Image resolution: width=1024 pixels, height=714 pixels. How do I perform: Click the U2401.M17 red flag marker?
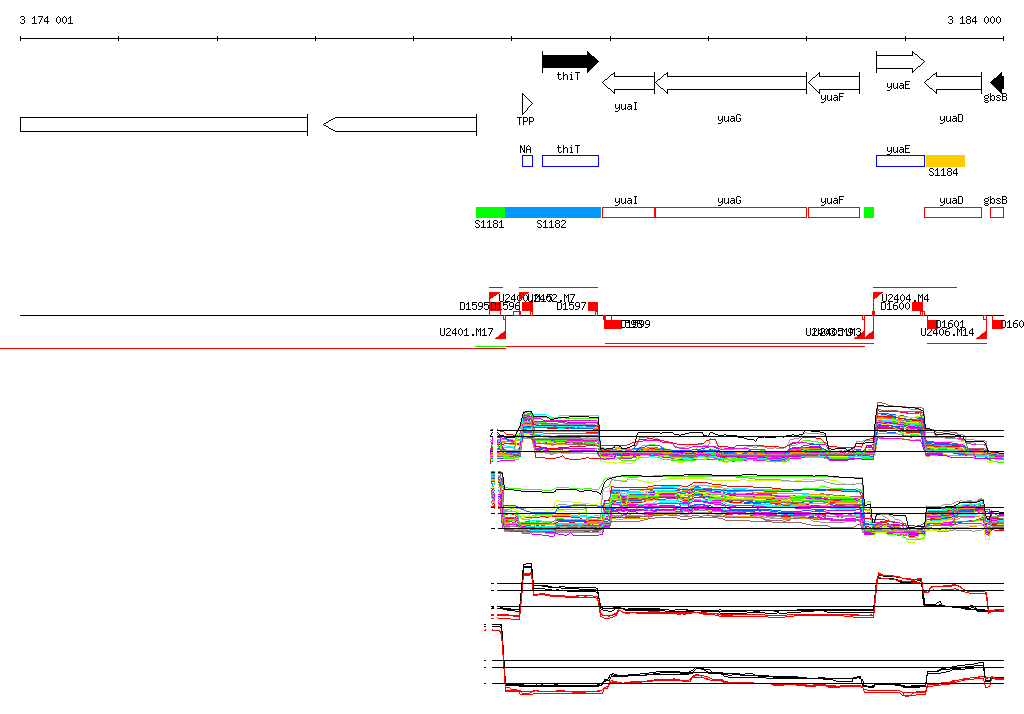point(501,334)
